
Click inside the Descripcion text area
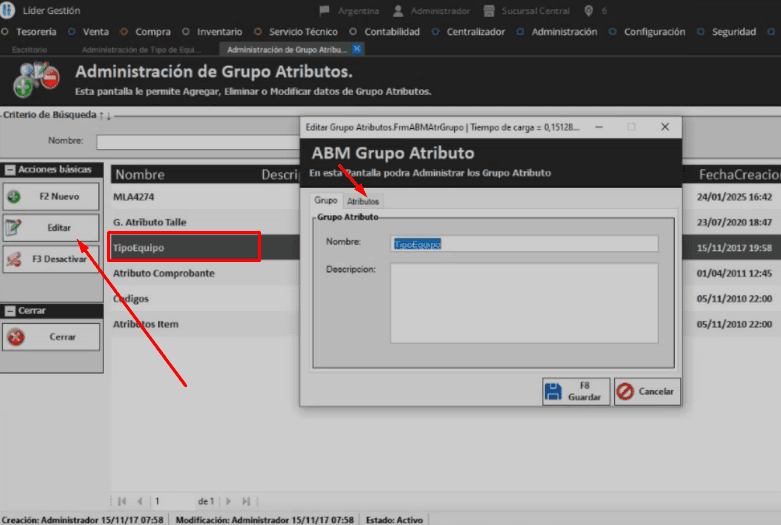(523, 302)
